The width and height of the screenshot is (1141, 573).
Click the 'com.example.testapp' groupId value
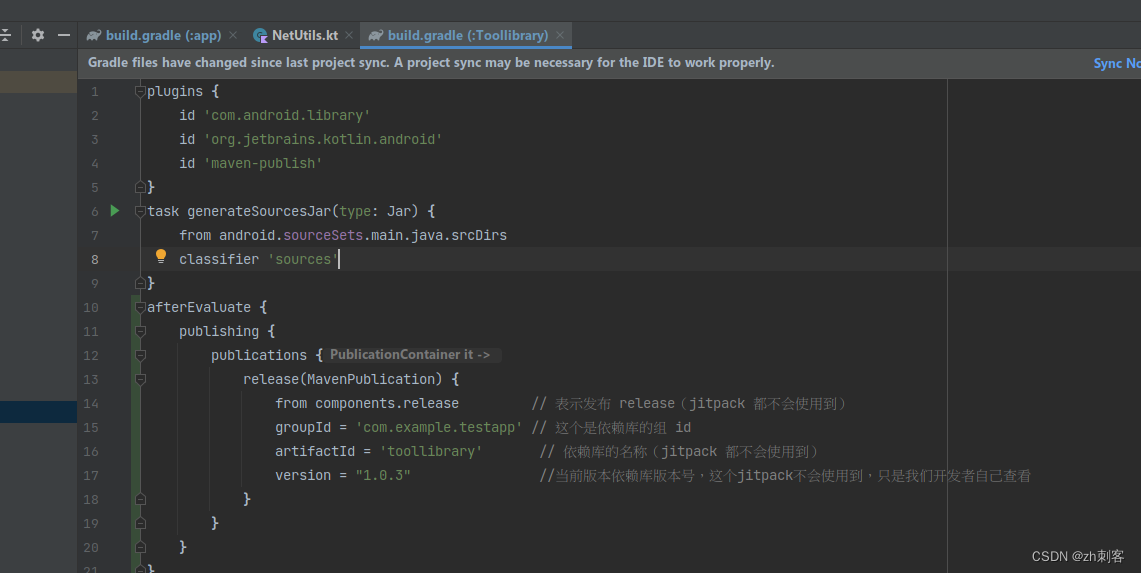pos(439,427)
